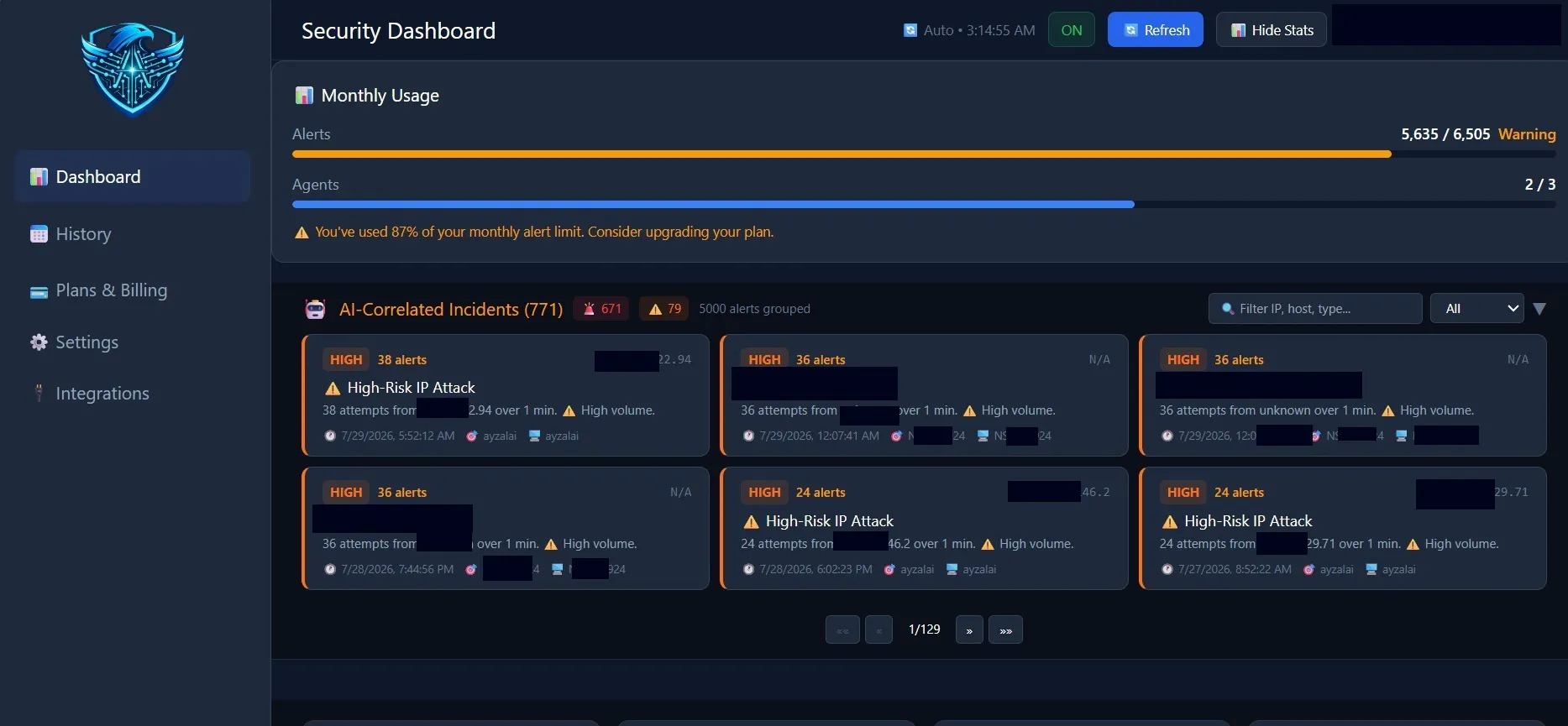The image size is (1568, 726).
Task: Click target icon next to 6:02:23 PM
Action: pyautogui.click(x=889, y=570)
